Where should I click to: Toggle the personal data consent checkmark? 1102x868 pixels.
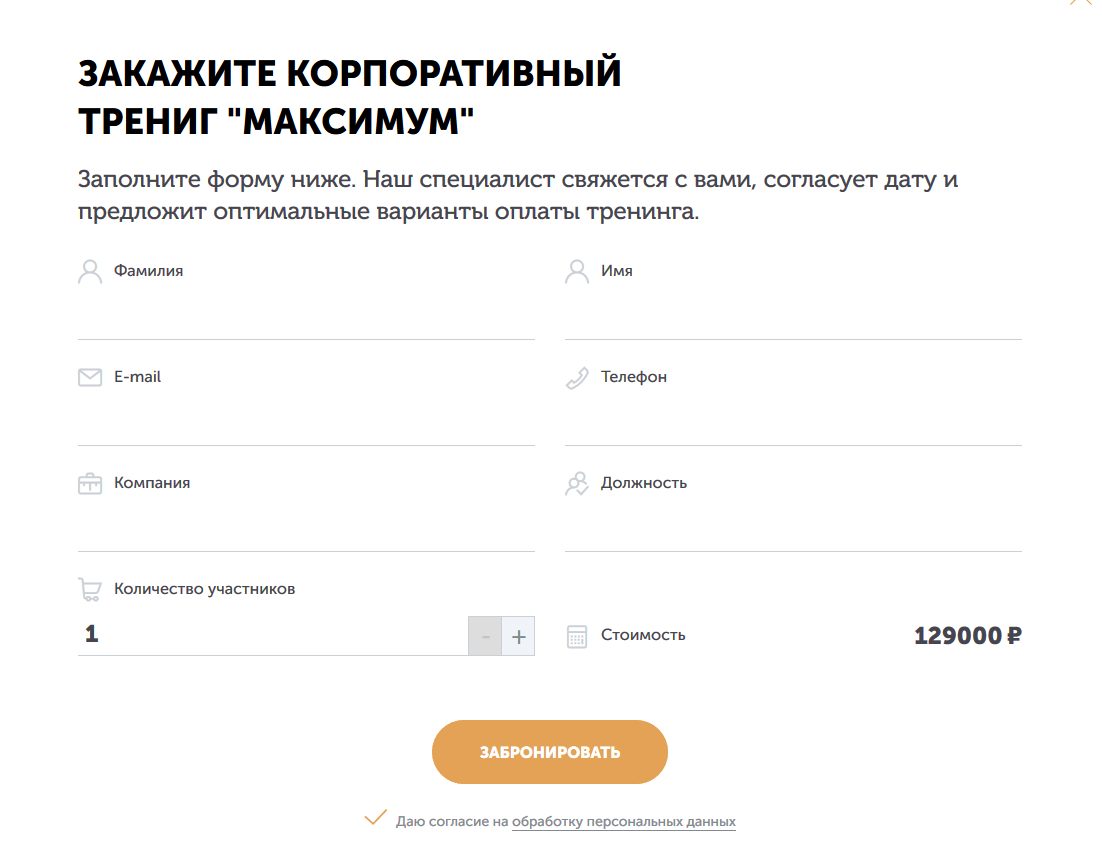[375, 819]
